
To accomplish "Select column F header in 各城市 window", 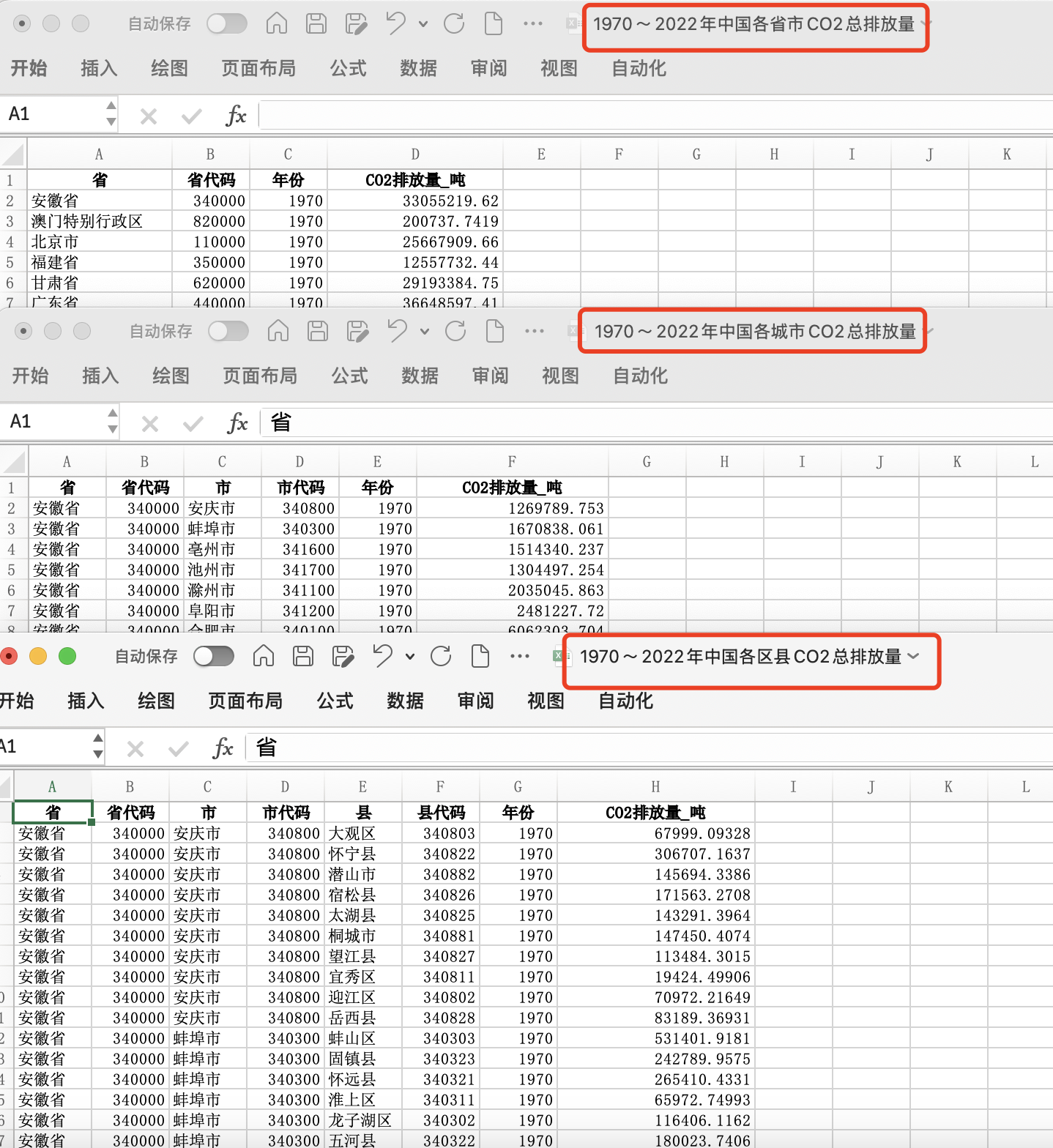I will [x=512, y=462].
